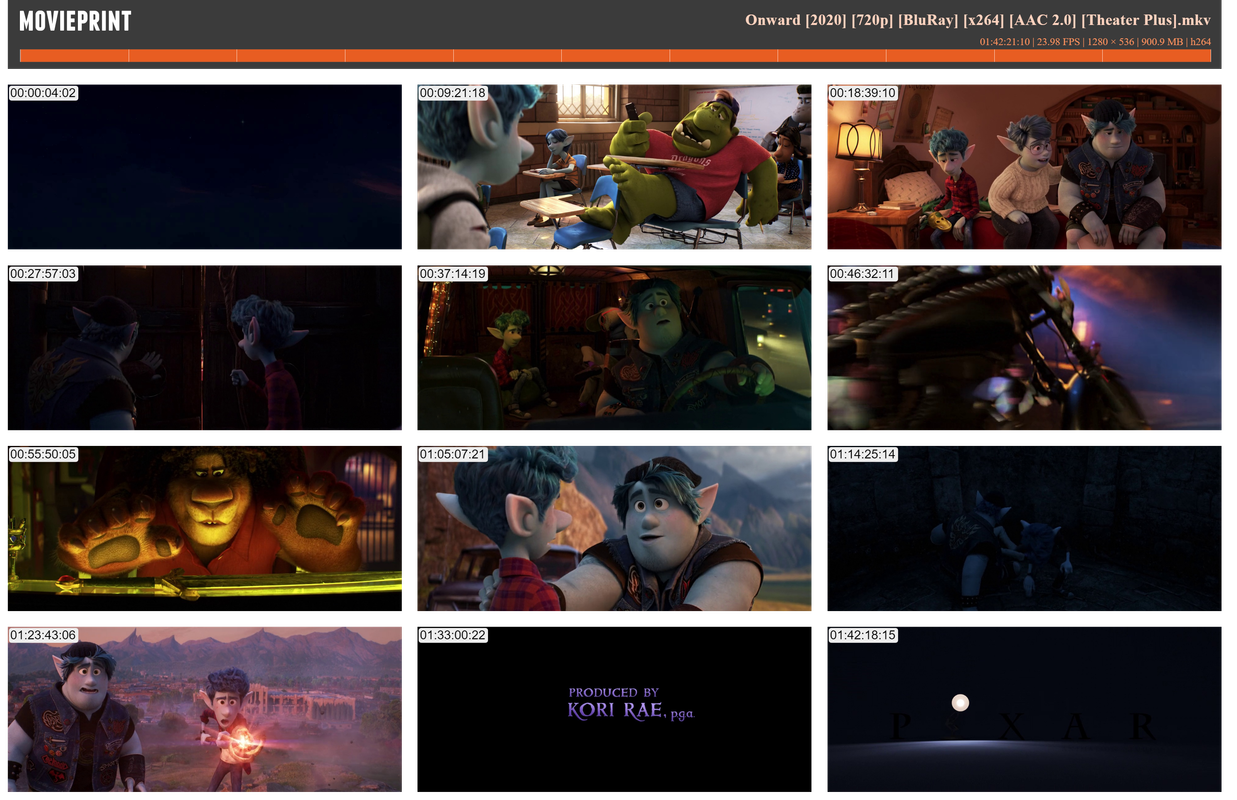
Task: Open the thumbnail stamped 00:00:04:02
Action: click(x=204, y=167)
